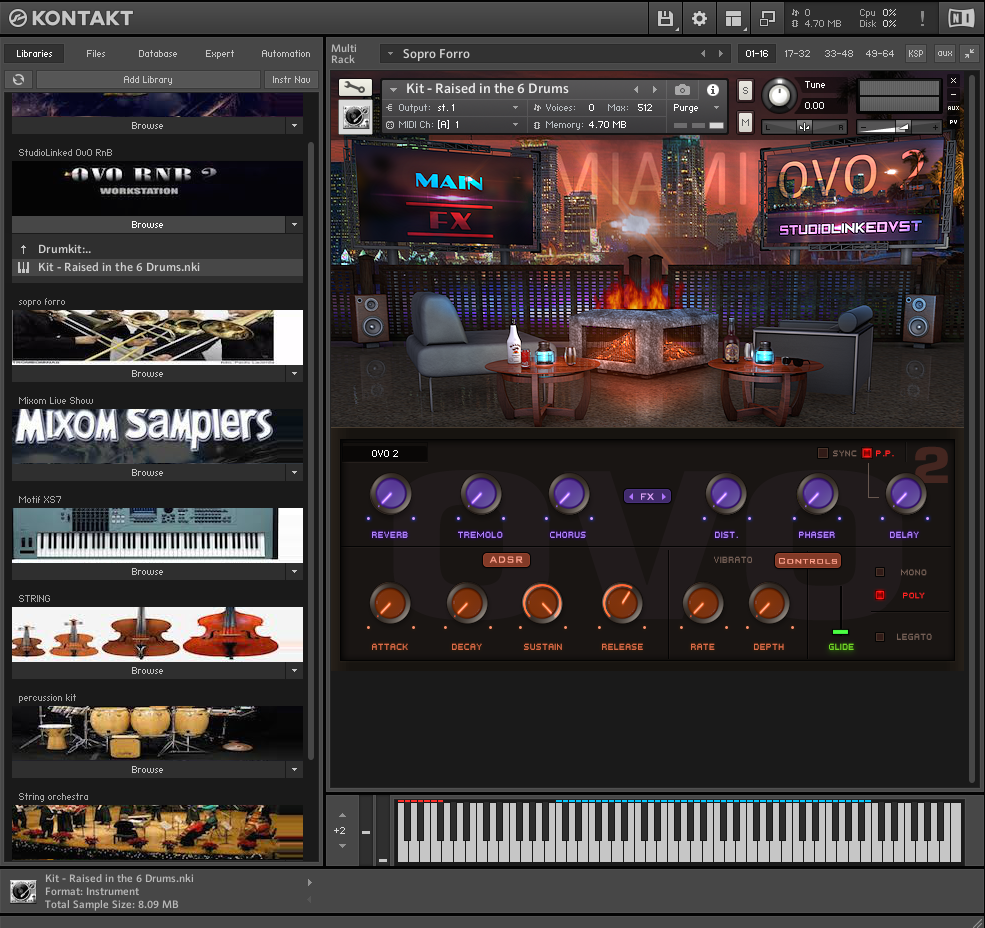The width and height of the screenshot is (985, 928).
Task: Click the FX page selector button
Action: tap(647, 496)
